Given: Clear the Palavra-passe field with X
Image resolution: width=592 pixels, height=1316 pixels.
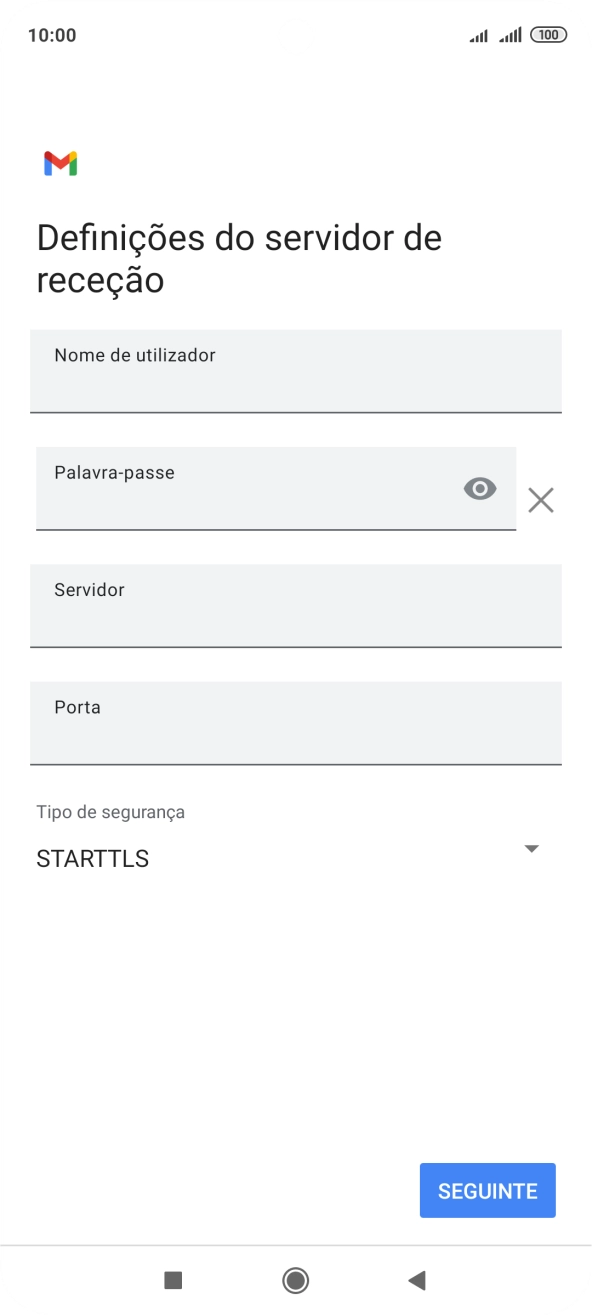Looking at the screenshot, I should 541,499.
